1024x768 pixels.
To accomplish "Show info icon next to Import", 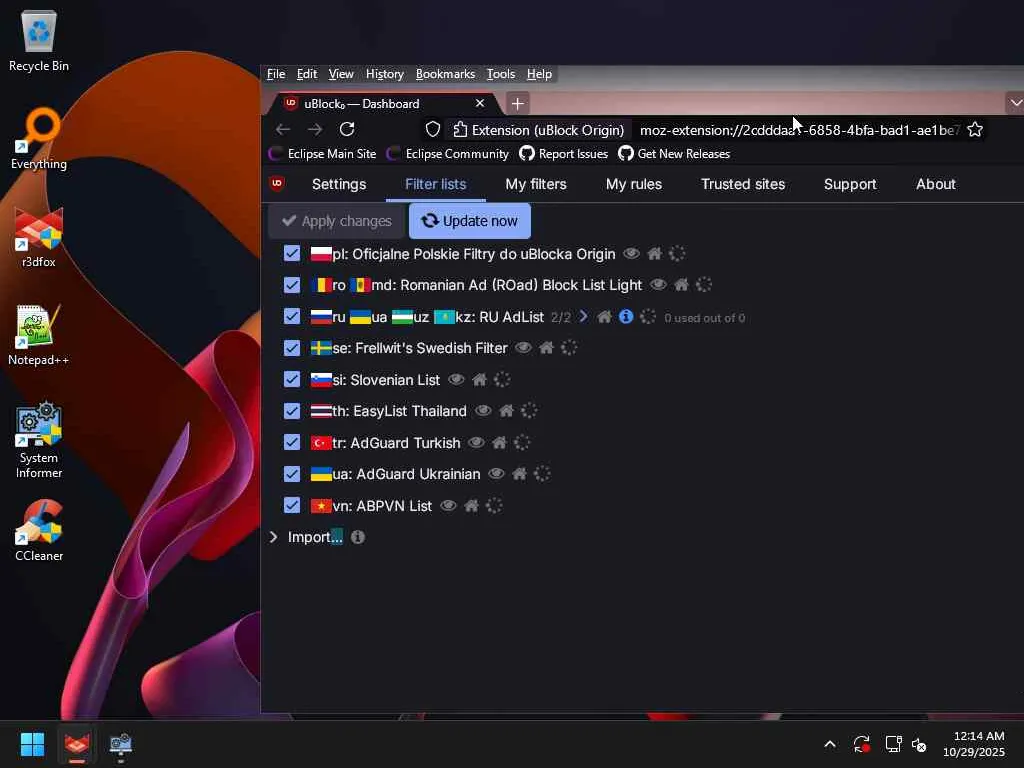I will [358, 537].
